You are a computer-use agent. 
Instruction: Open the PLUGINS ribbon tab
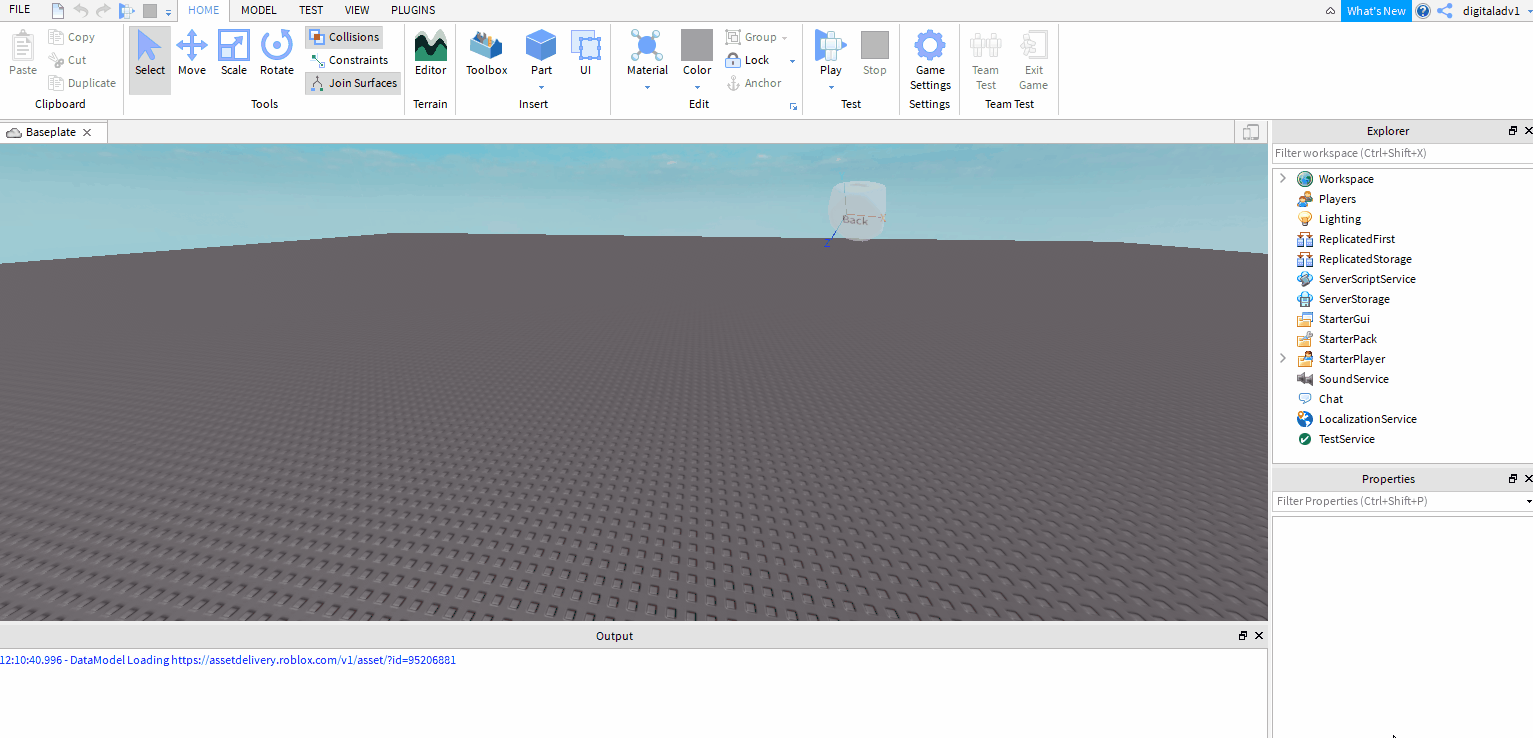(413, 10)
